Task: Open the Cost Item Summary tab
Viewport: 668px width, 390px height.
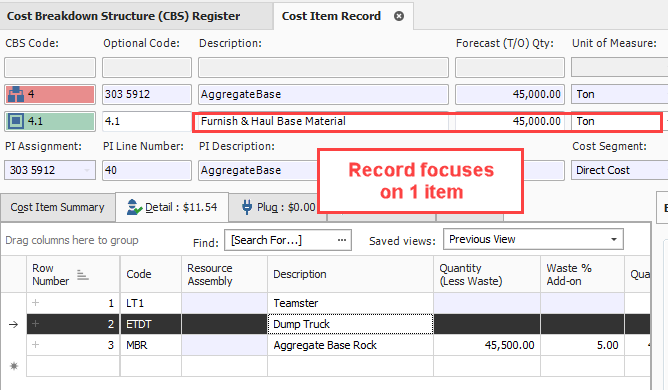Action: tap(58, 207)
